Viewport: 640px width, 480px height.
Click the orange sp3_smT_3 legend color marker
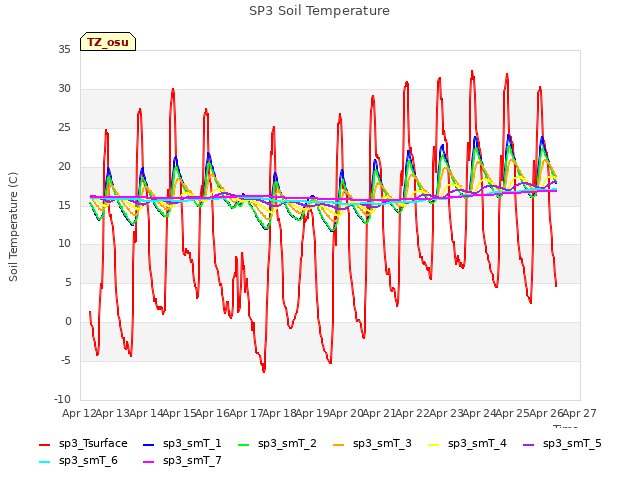click(338, 444)
